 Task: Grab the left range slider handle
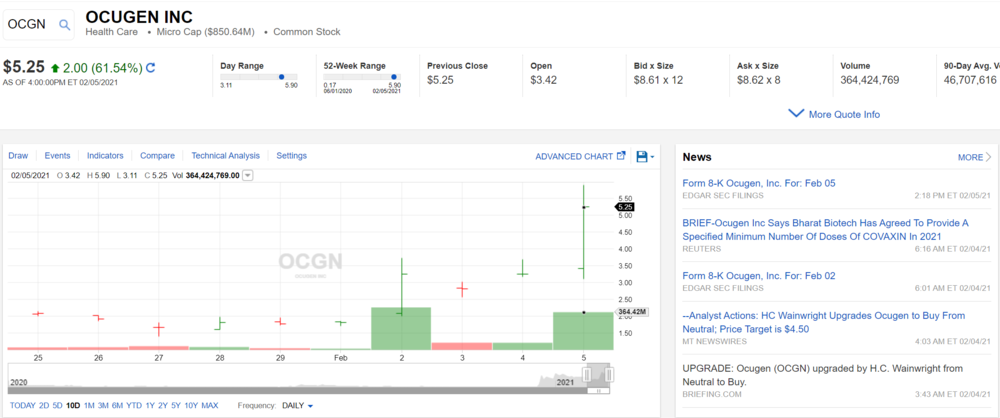pyautogui.click(x=587, y=374)
